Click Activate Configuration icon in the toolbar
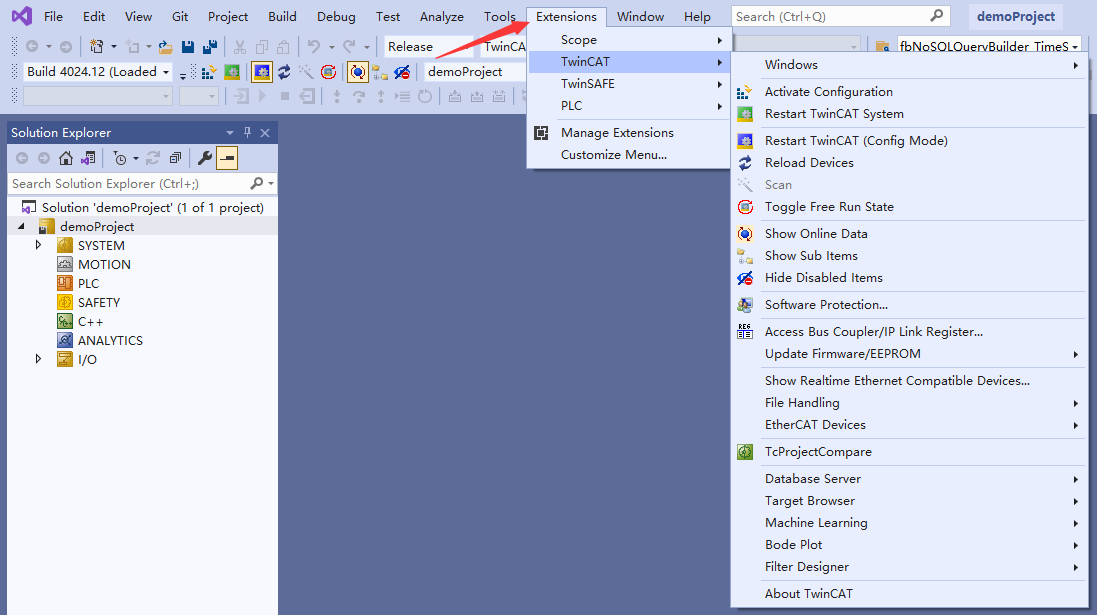The height and width of the screenshot is (615, 1097). (x=209, y=72)
